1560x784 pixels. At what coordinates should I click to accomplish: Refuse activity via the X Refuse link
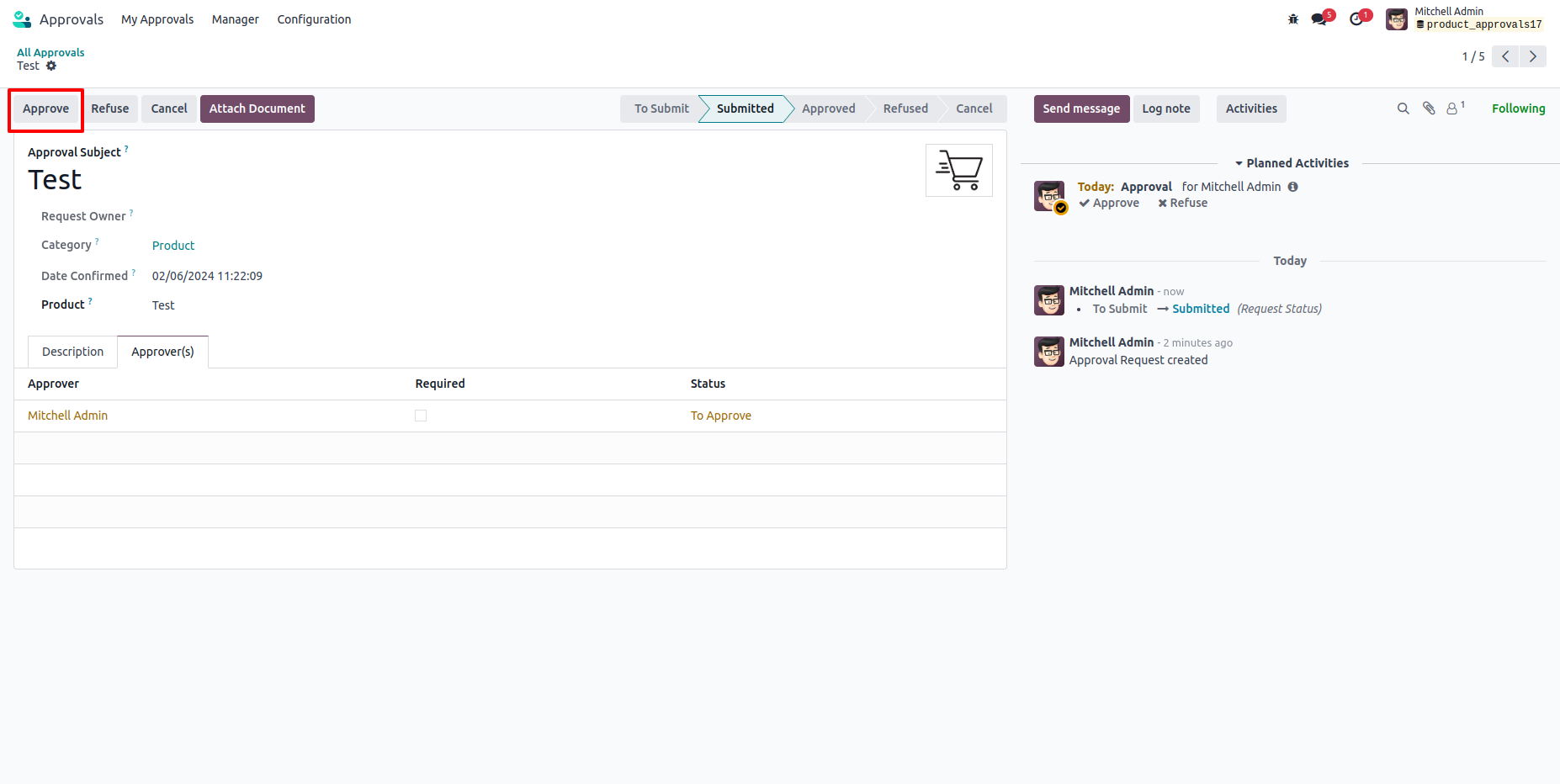tap(1182, 203)
